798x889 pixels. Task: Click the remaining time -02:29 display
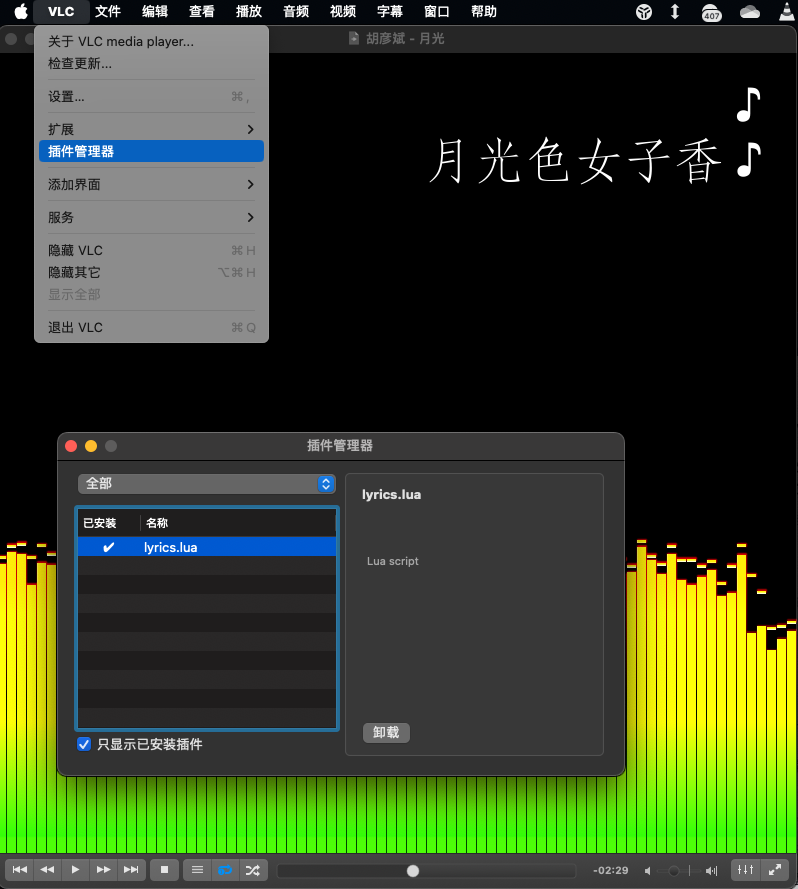tap(610, 870)
